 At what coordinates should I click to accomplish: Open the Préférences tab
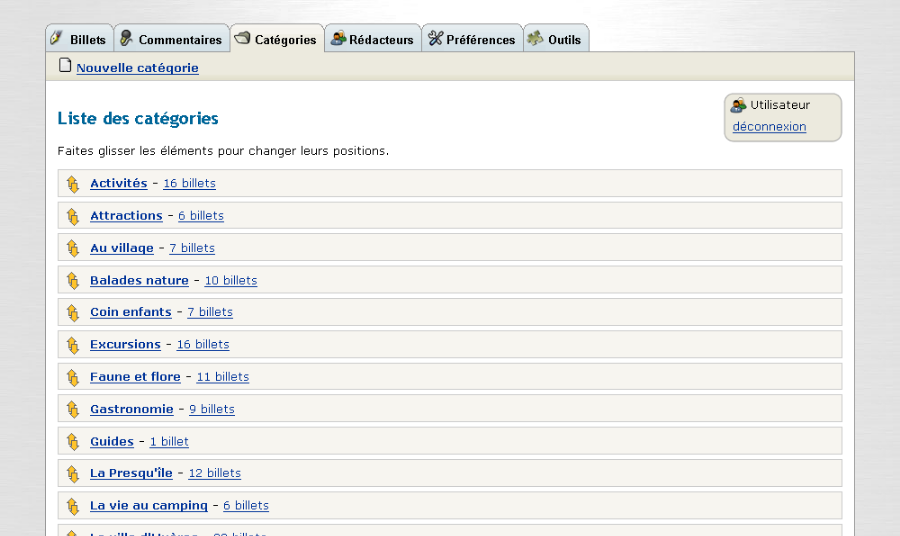coord(472,39)
